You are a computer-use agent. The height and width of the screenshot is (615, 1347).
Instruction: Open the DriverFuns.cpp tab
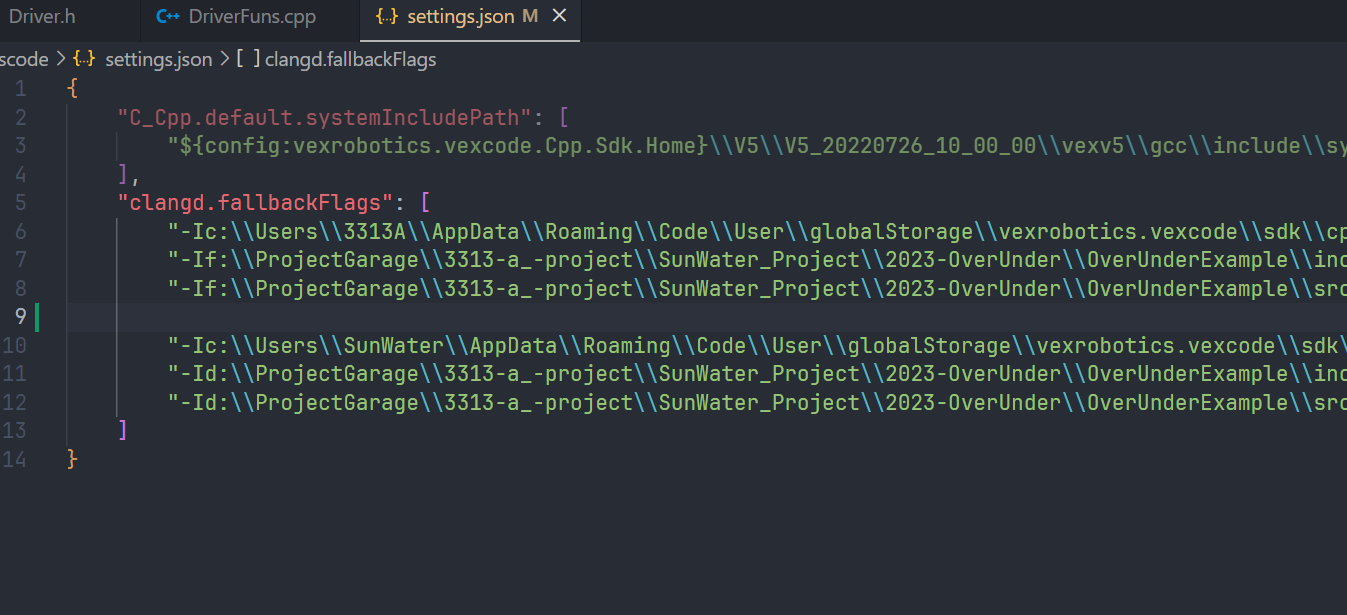[251, 17]
